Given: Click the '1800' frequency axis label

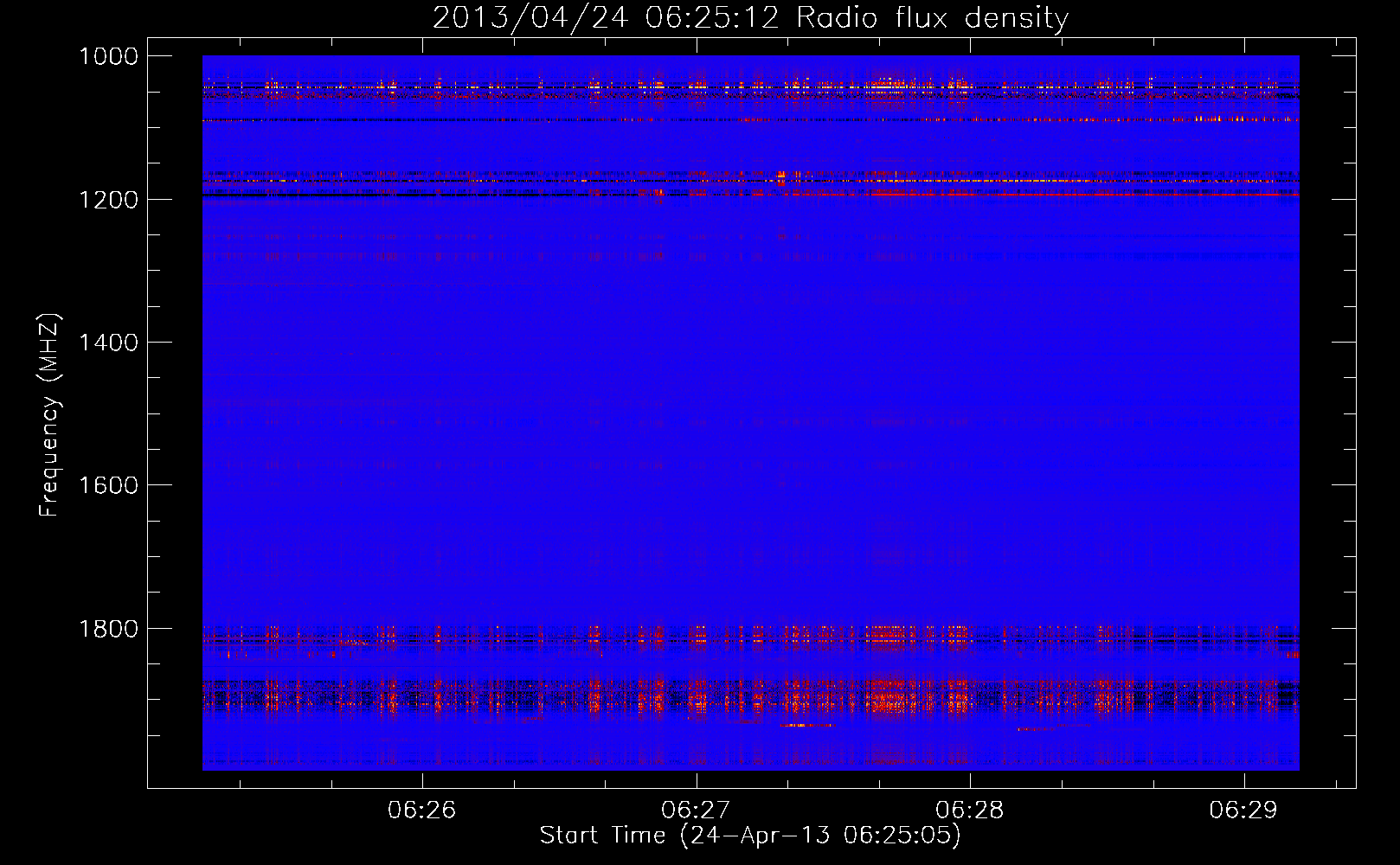Looking at the screenshot, I should (108, 629).
